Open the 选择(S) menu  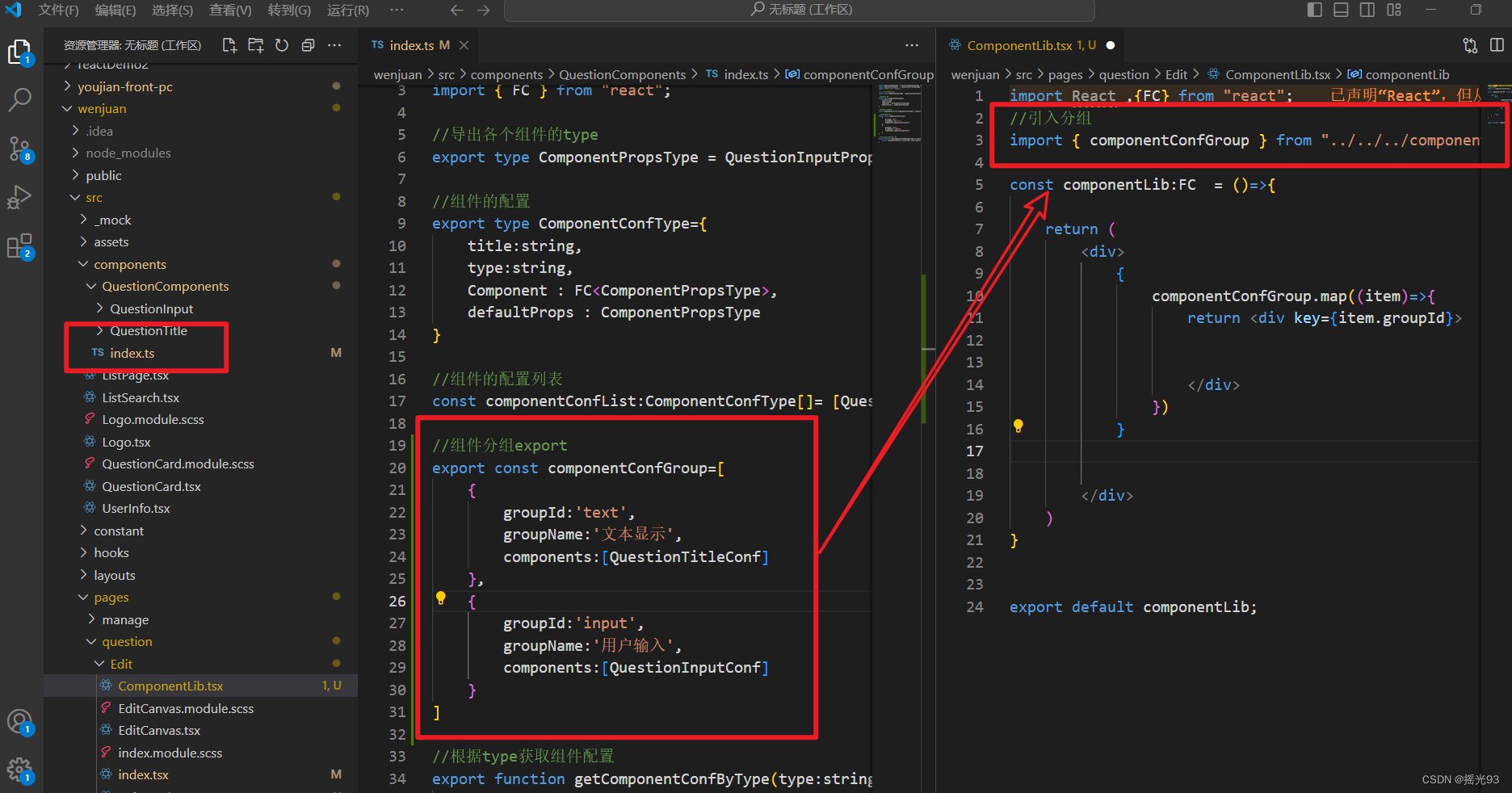[172, 10]
